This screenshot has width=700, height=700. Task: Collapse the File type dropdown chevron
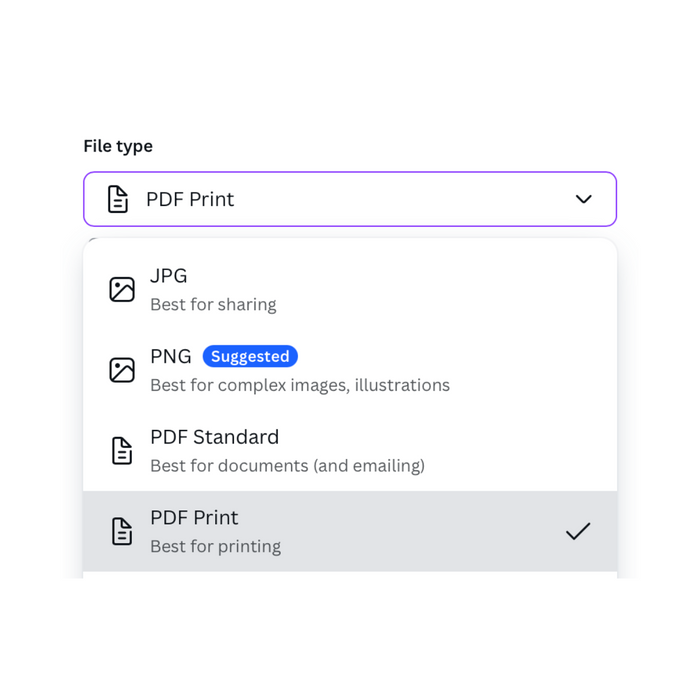tap(584, 199)
